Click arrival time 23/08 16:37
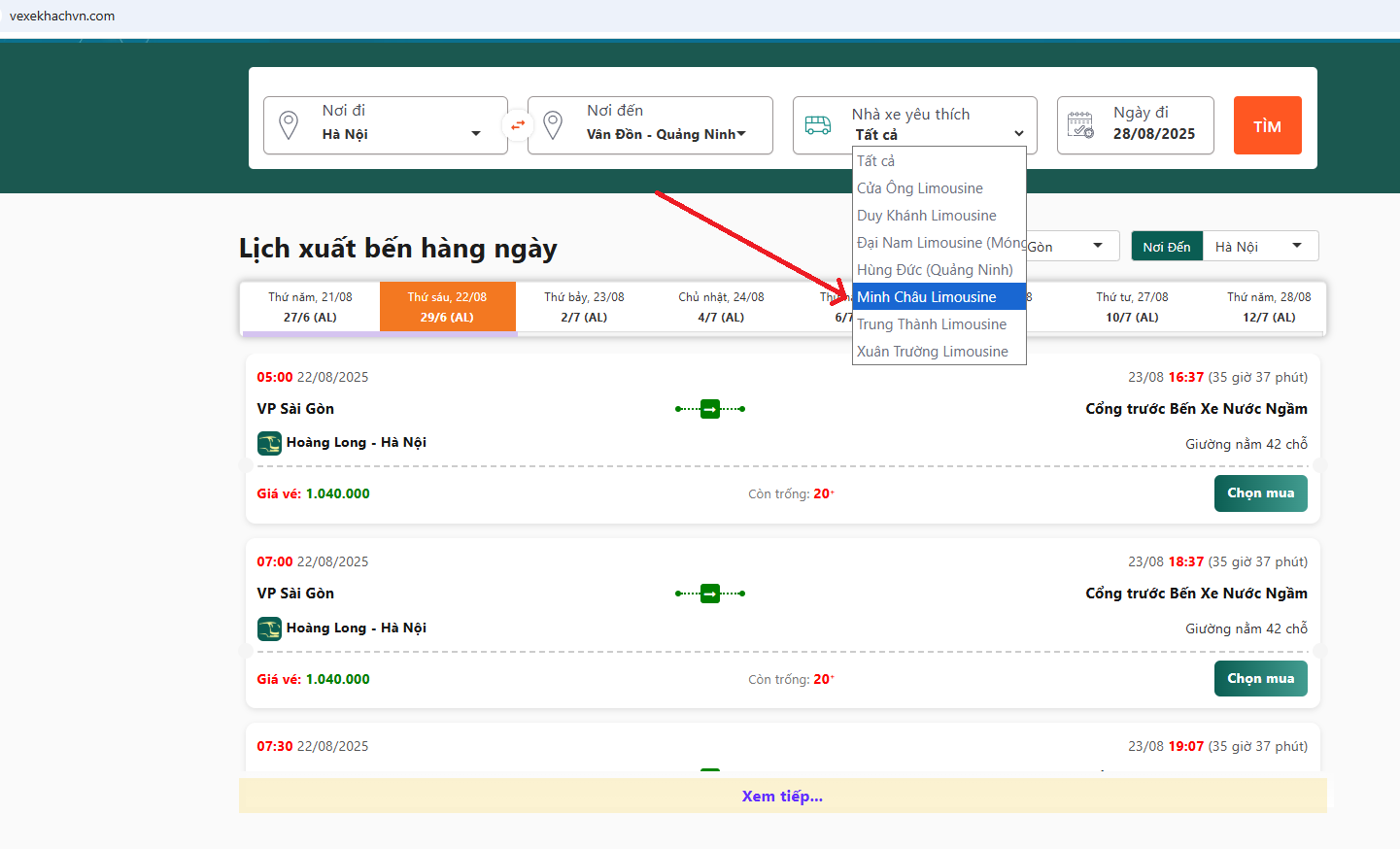The image size is (1400, 849). click(x=1166, y=377)
